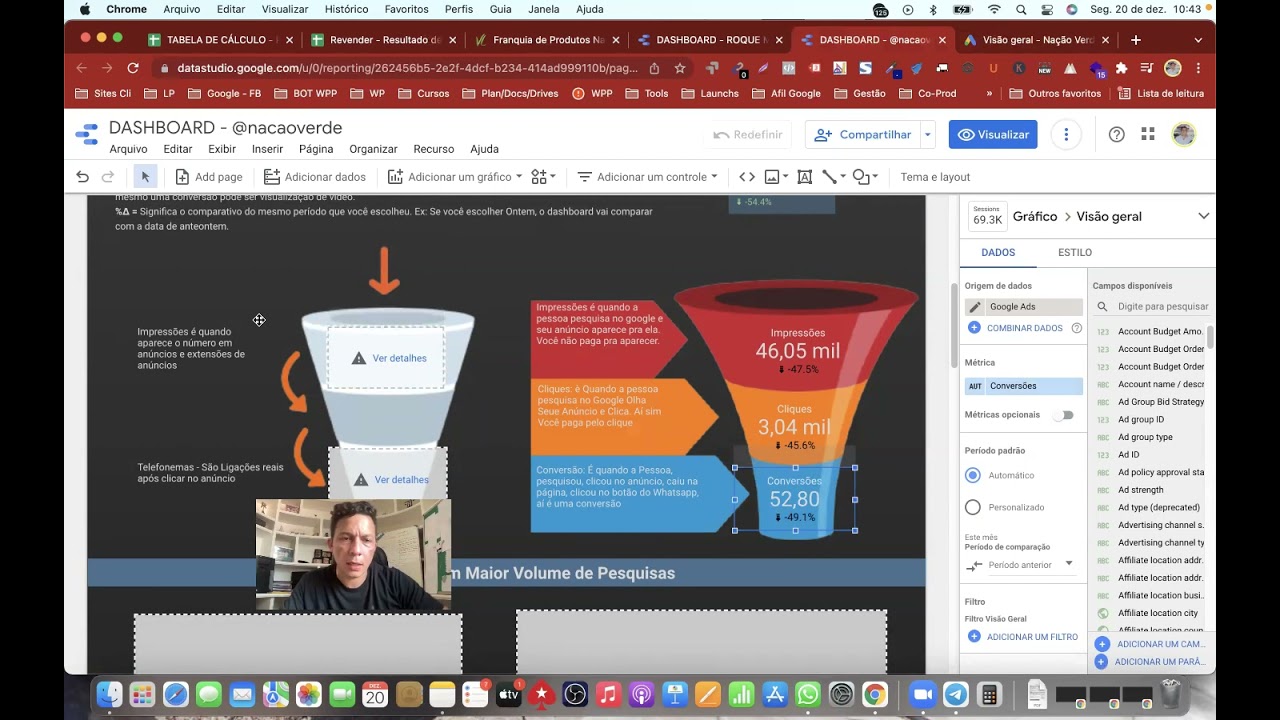Open Tema e layout panel
Image resolution: width=1280 pixels, height=720 pixels.
click(935, 177)
